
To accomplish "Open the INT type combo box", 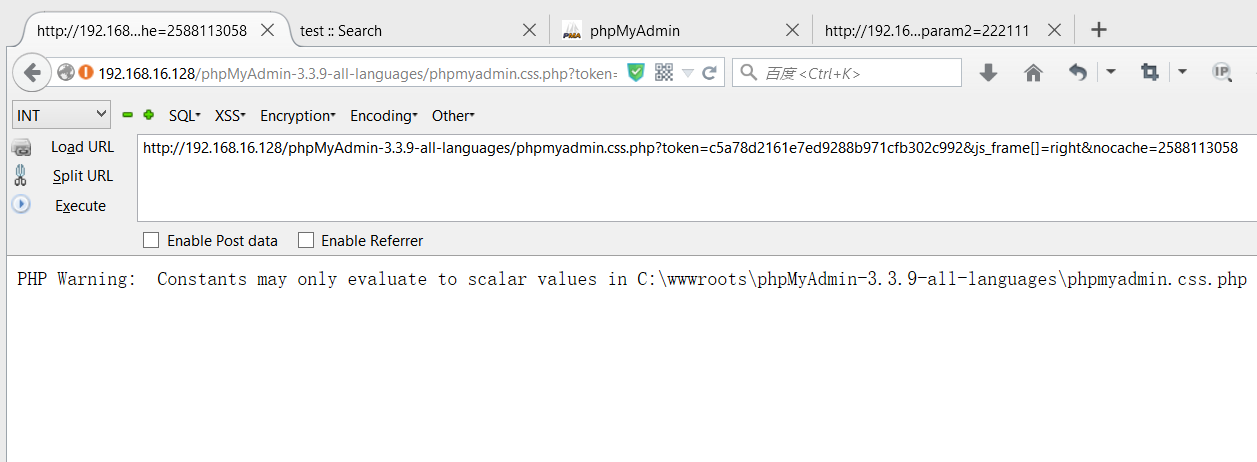I will click(x=61, y=115).
